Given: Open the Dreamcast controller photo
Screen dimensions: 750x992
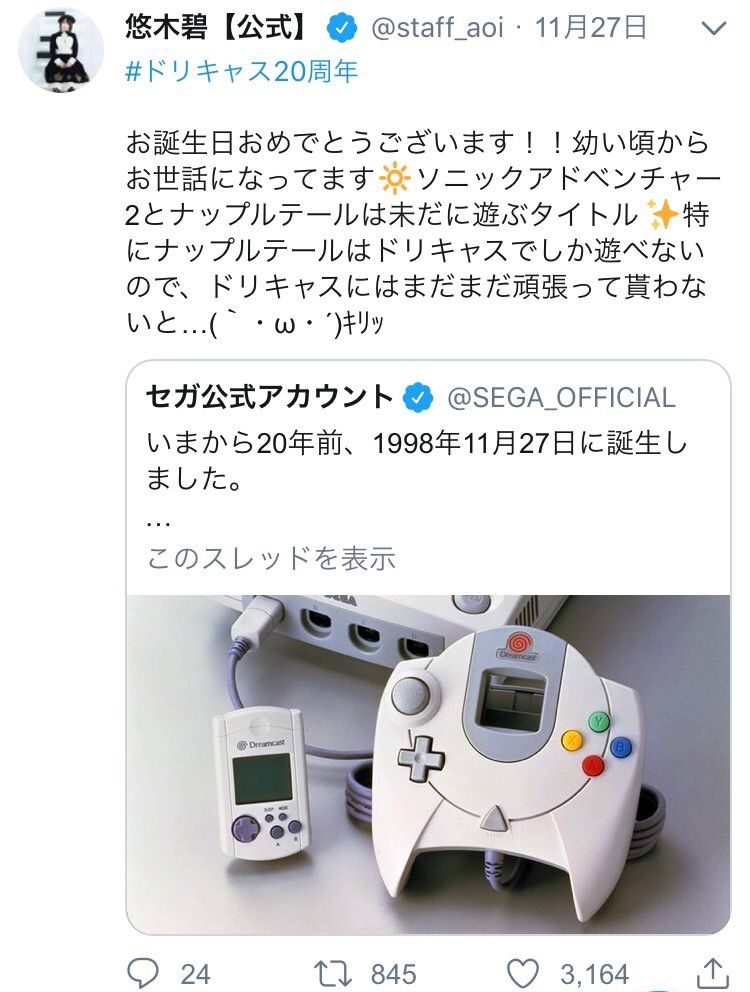Looking at the screenshot, I should [x=428, y=764].
